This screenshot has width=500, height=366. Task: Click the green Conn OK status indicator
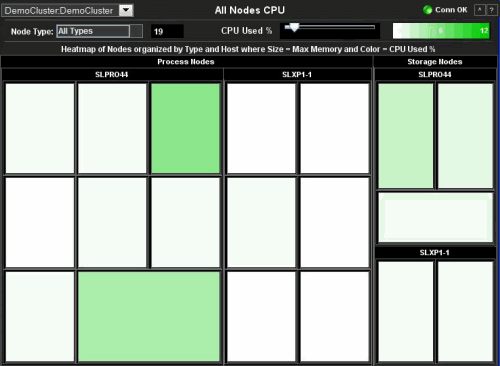[x=427, y=10]
